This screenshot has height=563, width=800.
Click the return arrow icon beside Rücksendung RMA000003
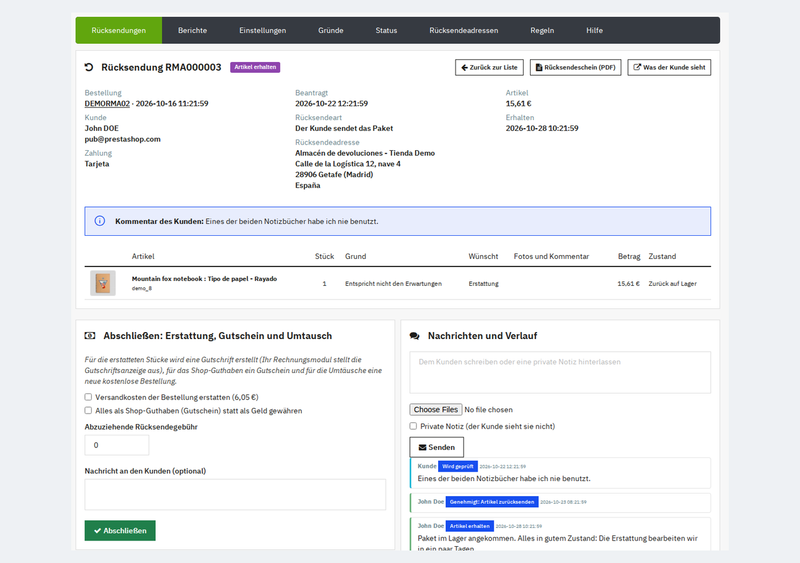coord(89,67)
